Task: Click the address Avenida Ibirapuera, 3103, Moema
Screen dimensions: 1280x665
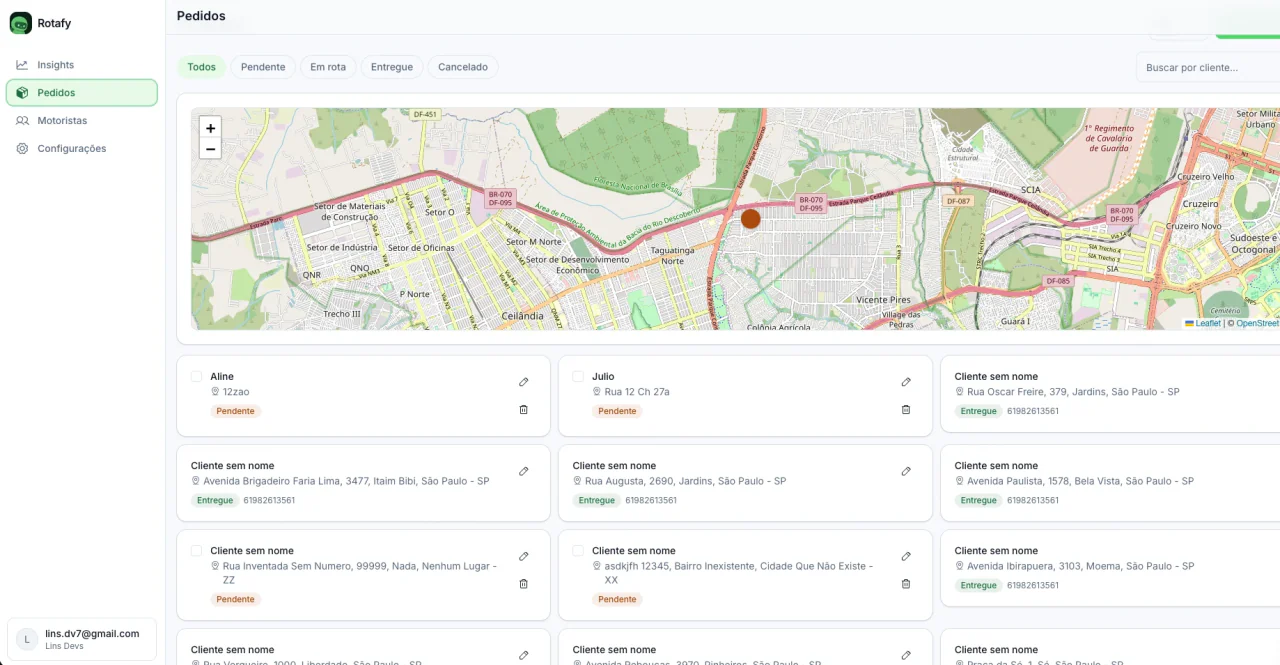Action: pyautogui.click(x=1081, y=566)
